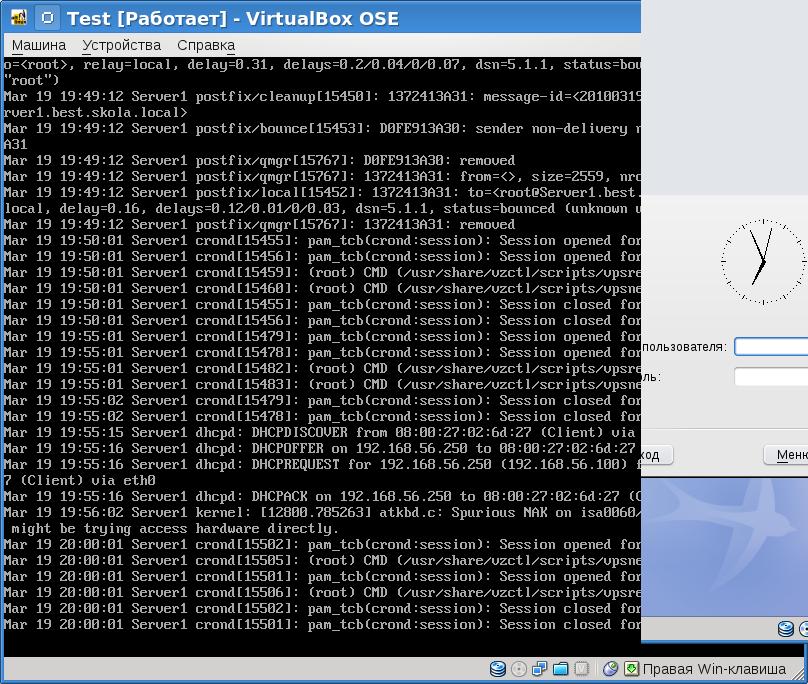Click the password input field
This screenshot has height=684, width=808.
click(x=771, y=377)
